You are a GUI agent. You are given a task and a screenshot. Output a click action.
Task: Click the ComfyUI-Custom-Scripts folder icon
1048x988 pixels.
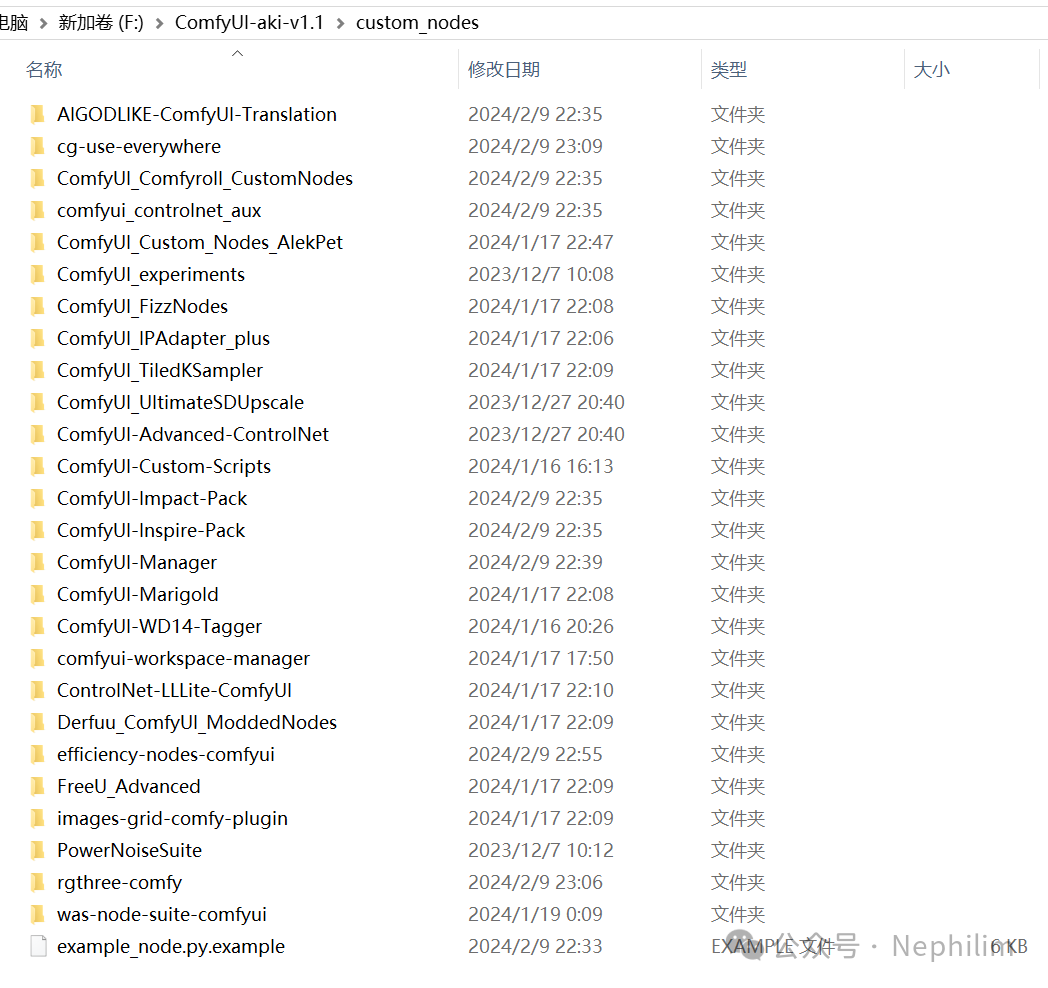(38, 467)
